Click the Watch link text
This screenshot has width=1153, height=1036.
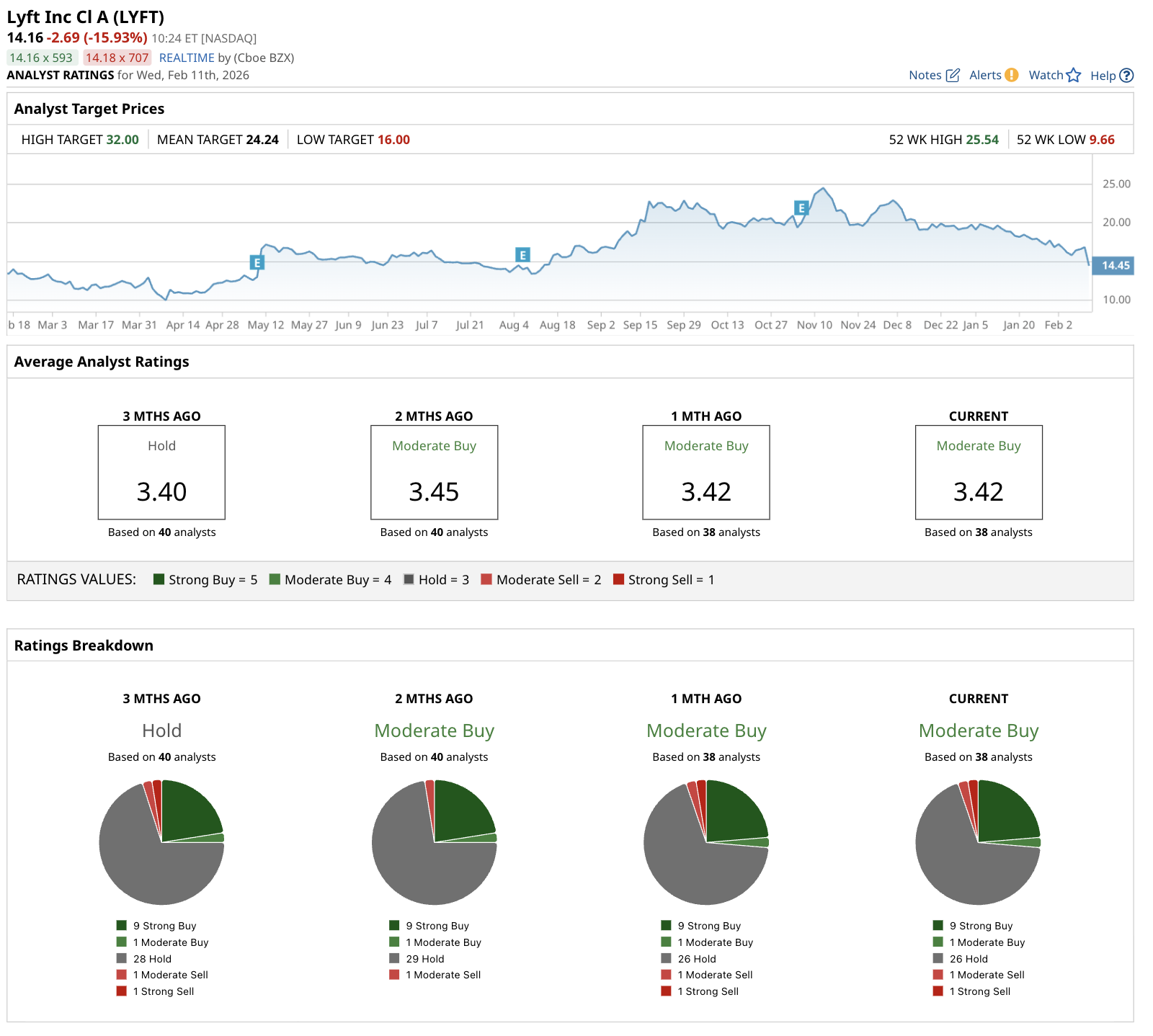(1046, 75)
